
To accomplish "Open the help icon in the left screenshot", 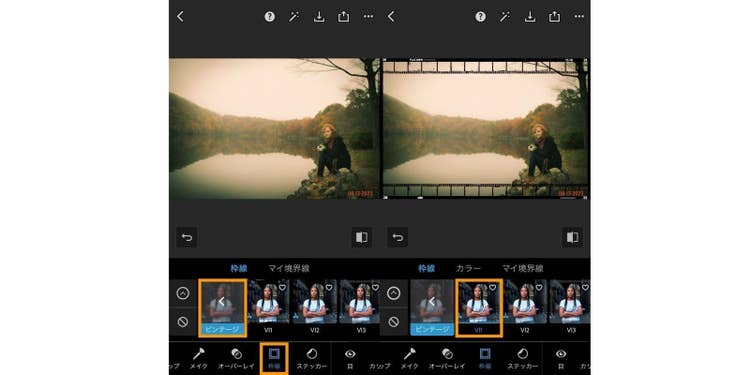I will click(x=270, y=17).
